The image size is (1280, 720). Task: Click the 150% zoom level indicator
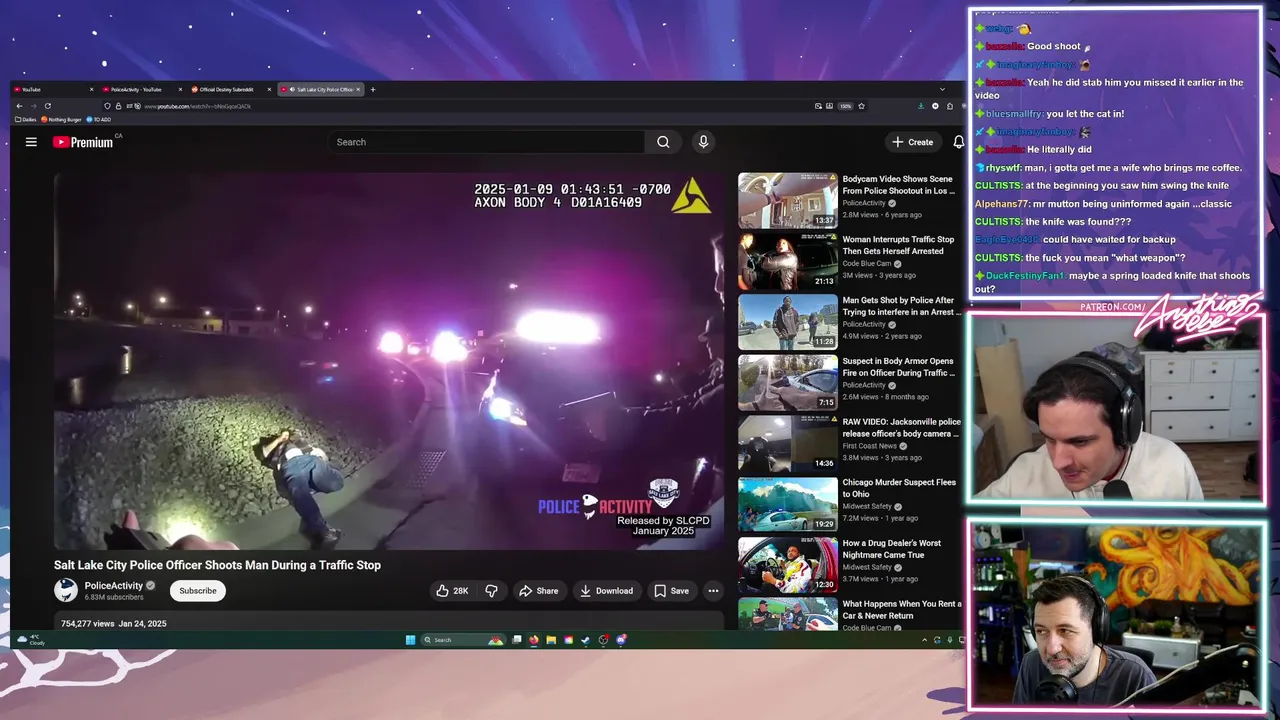pos(846,106)
